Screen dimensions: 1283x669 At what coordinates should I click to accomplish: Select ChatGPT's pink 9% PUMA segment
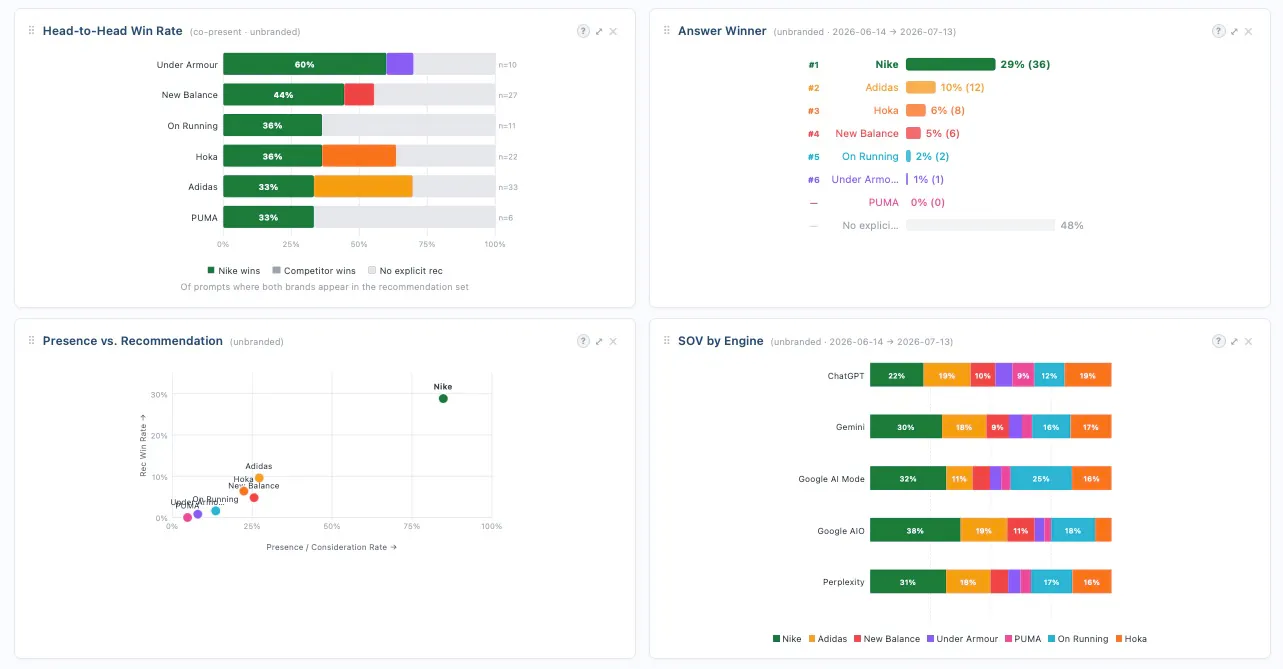[x=1023, y=375]
